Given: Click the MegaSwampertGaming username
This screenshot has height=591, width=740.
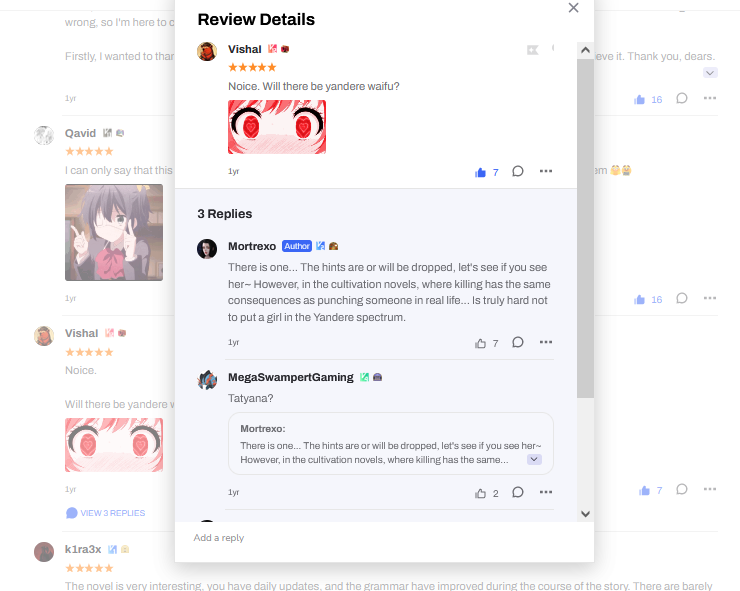Looking at the screenshot, I should pyautogui.click(x=291, y=377).
